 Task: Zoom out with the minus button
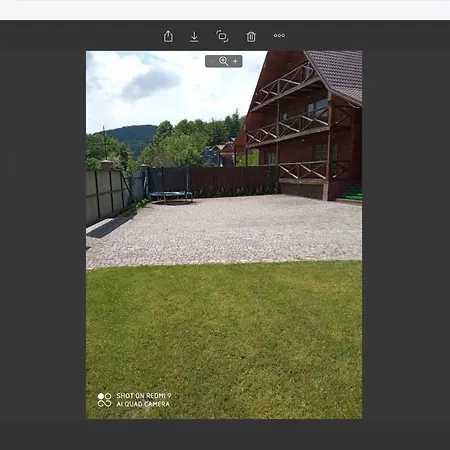[212, 61]
